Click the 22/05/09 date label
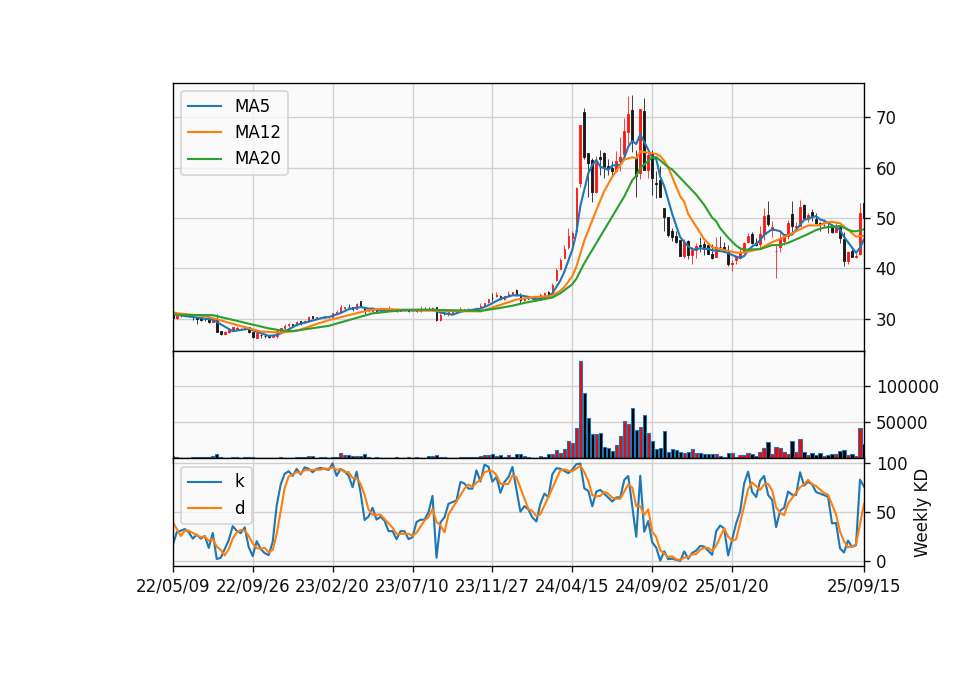Image resolution: width=960 pixels, height=690 pixels. [173, 586]
